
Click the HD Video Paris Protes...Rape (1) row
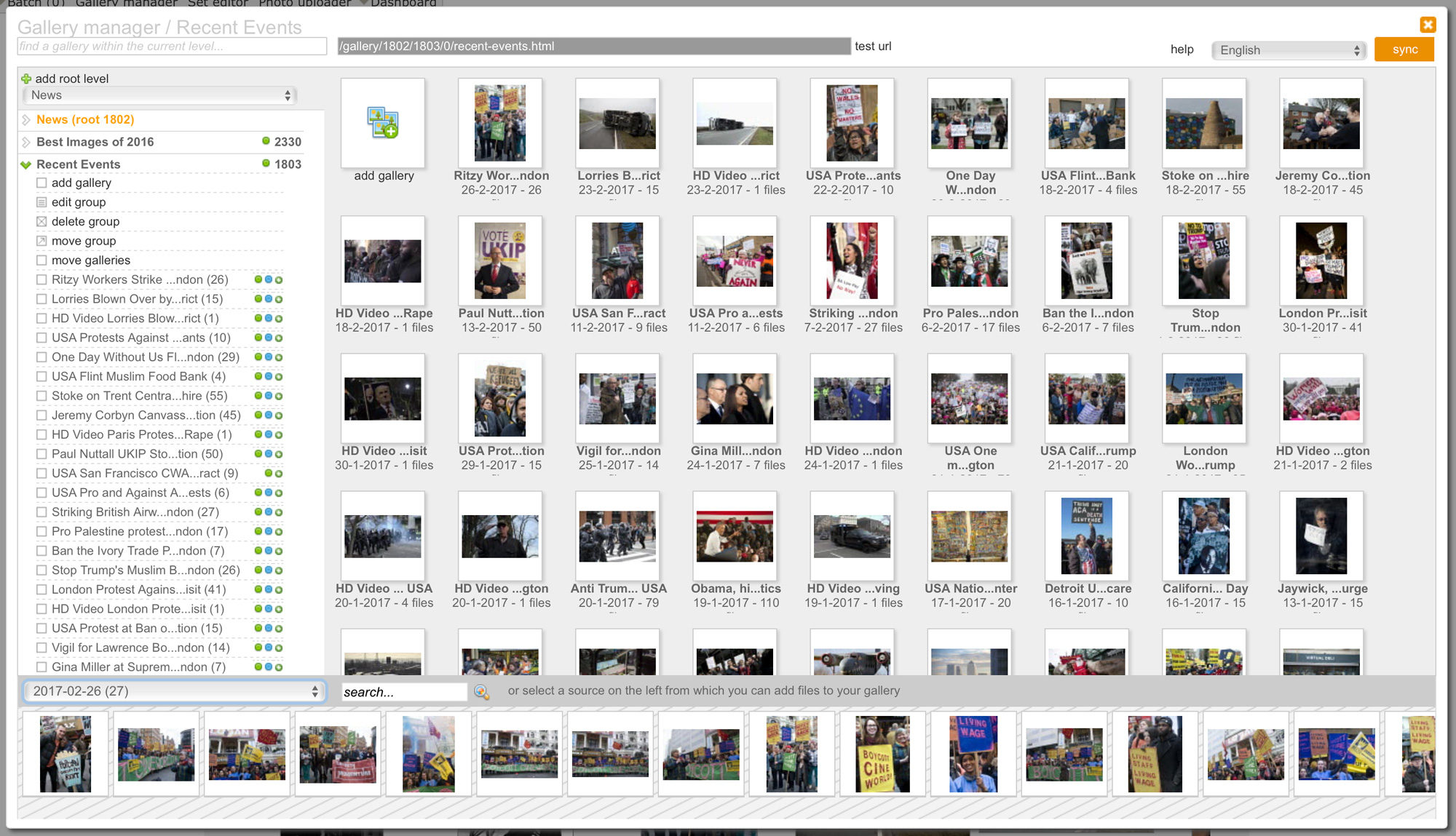(x=142, y=434)
